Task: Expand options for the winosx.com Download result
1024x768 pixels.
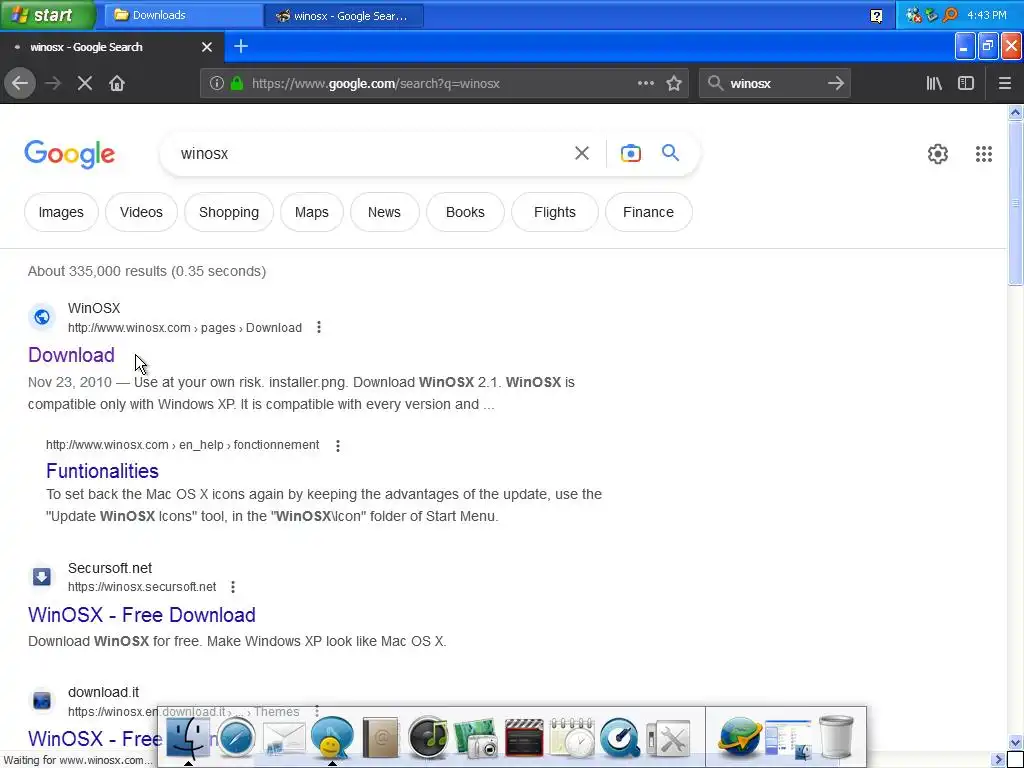Action: click(319, 327)
